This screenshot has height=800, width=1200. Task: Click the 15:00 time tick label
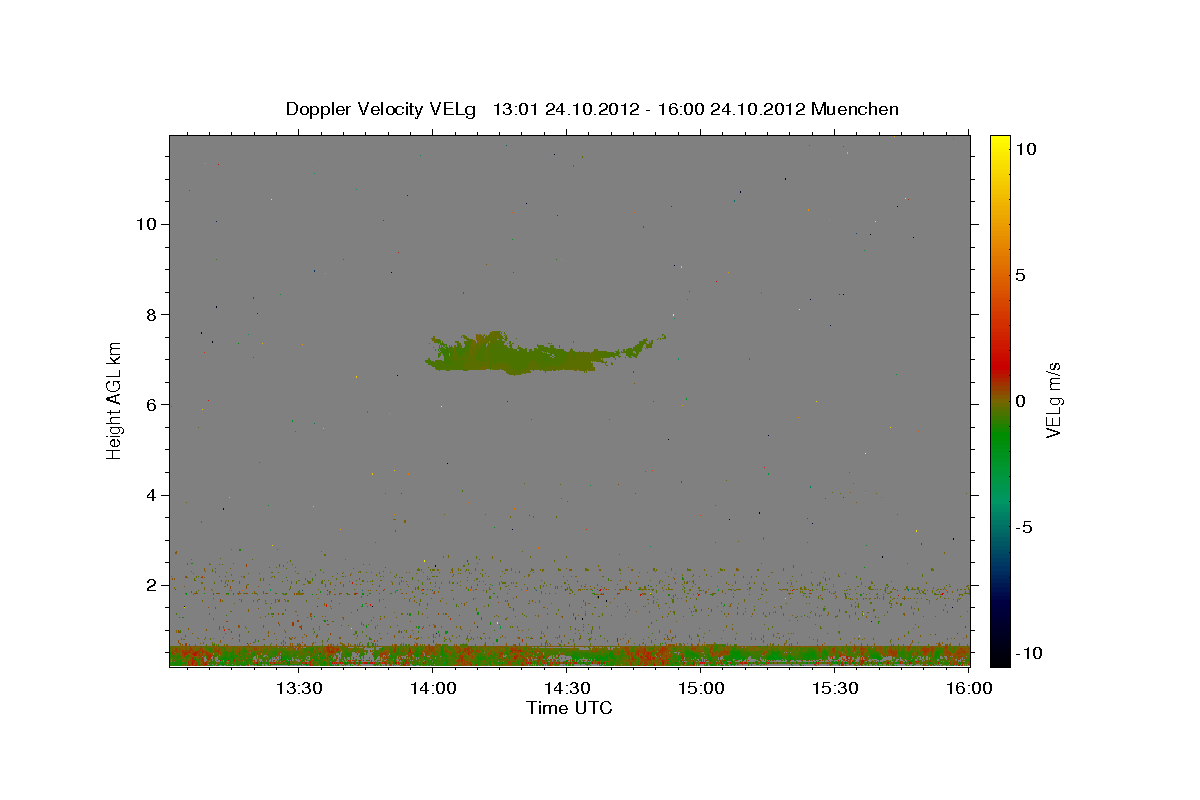click(x=701, y=688)
